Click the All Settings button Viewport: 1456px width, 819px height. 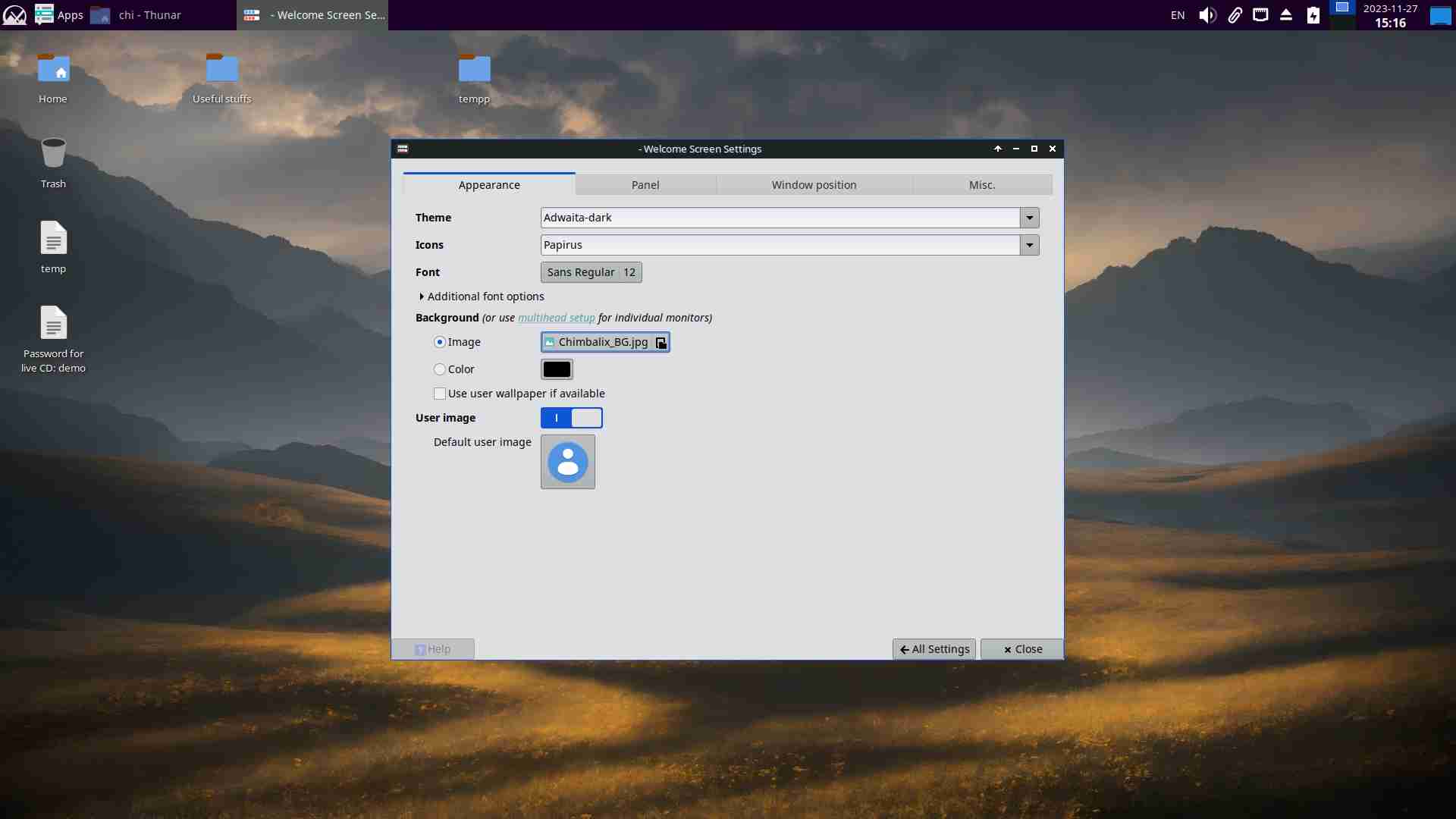[x=934, y=649]
